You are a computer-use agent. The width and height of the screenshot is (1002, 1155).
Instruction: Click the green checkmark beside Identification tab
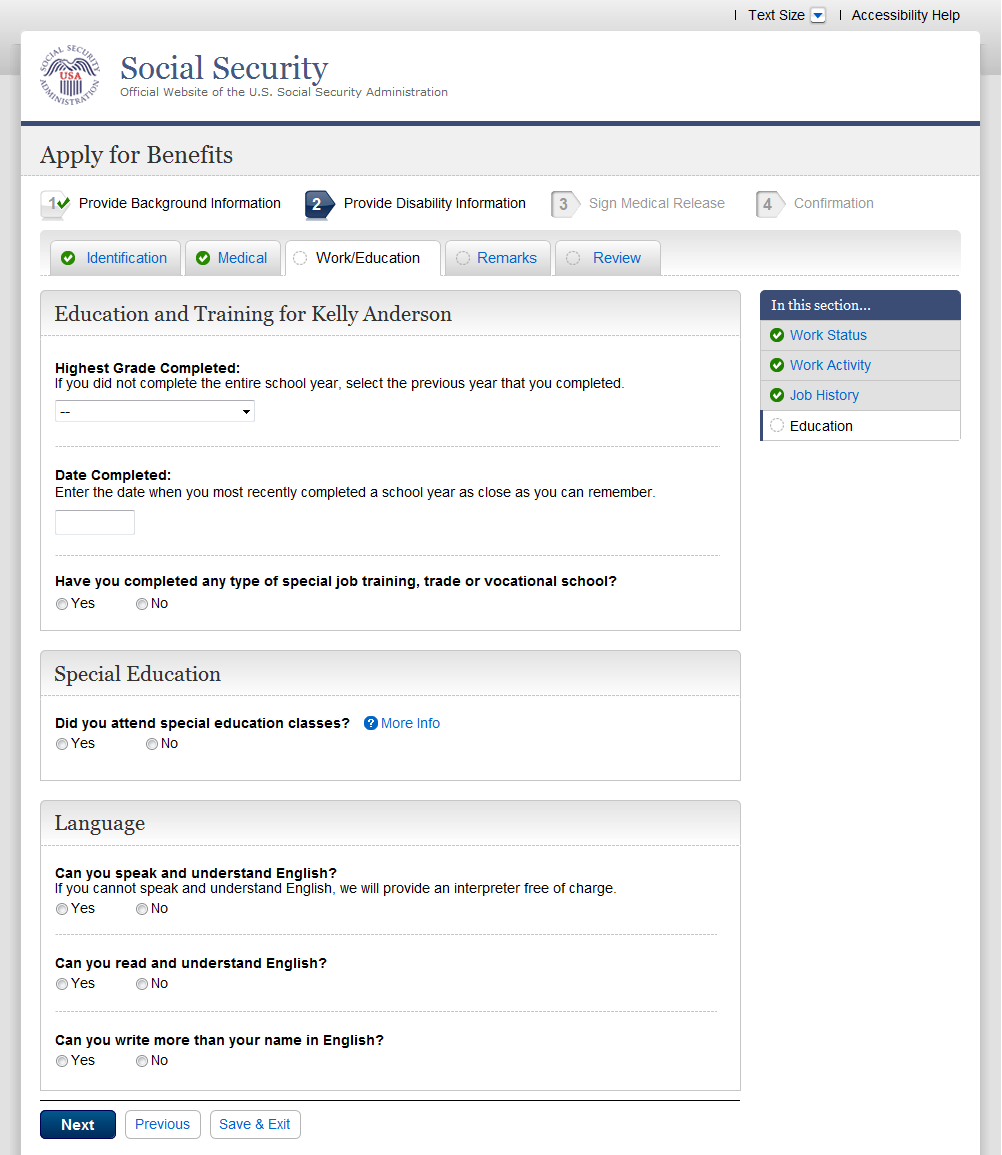pyautogui.click(x=68, y=258)
